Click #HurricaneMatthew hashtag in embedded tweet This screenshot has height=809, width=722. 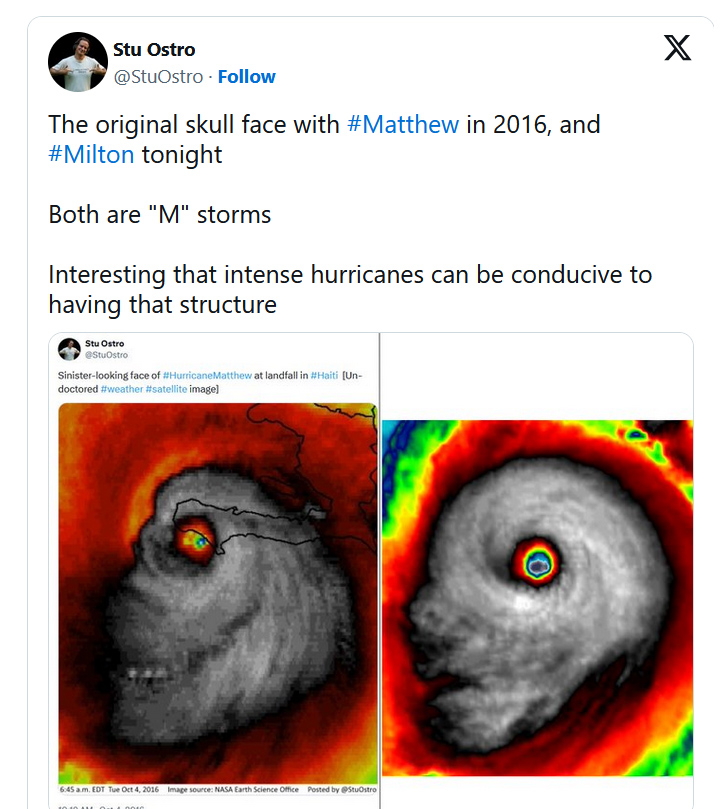207,375
